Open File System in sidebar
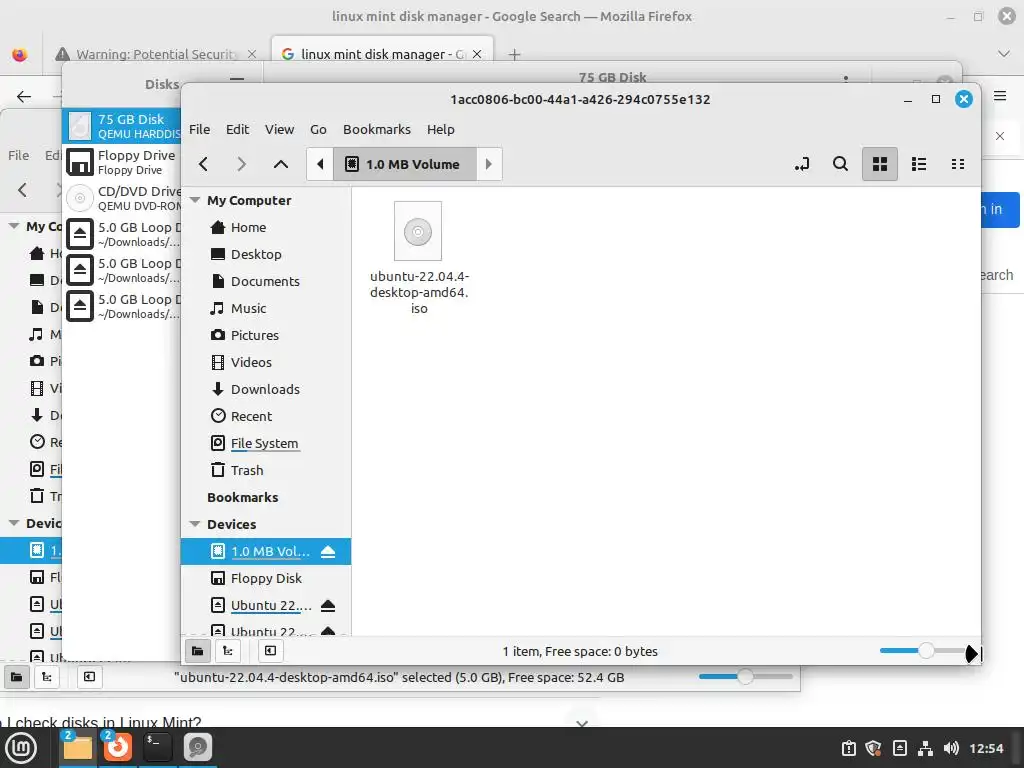Image resolution: width=1024 pixels, height=768 pixels. coord(265,443)
